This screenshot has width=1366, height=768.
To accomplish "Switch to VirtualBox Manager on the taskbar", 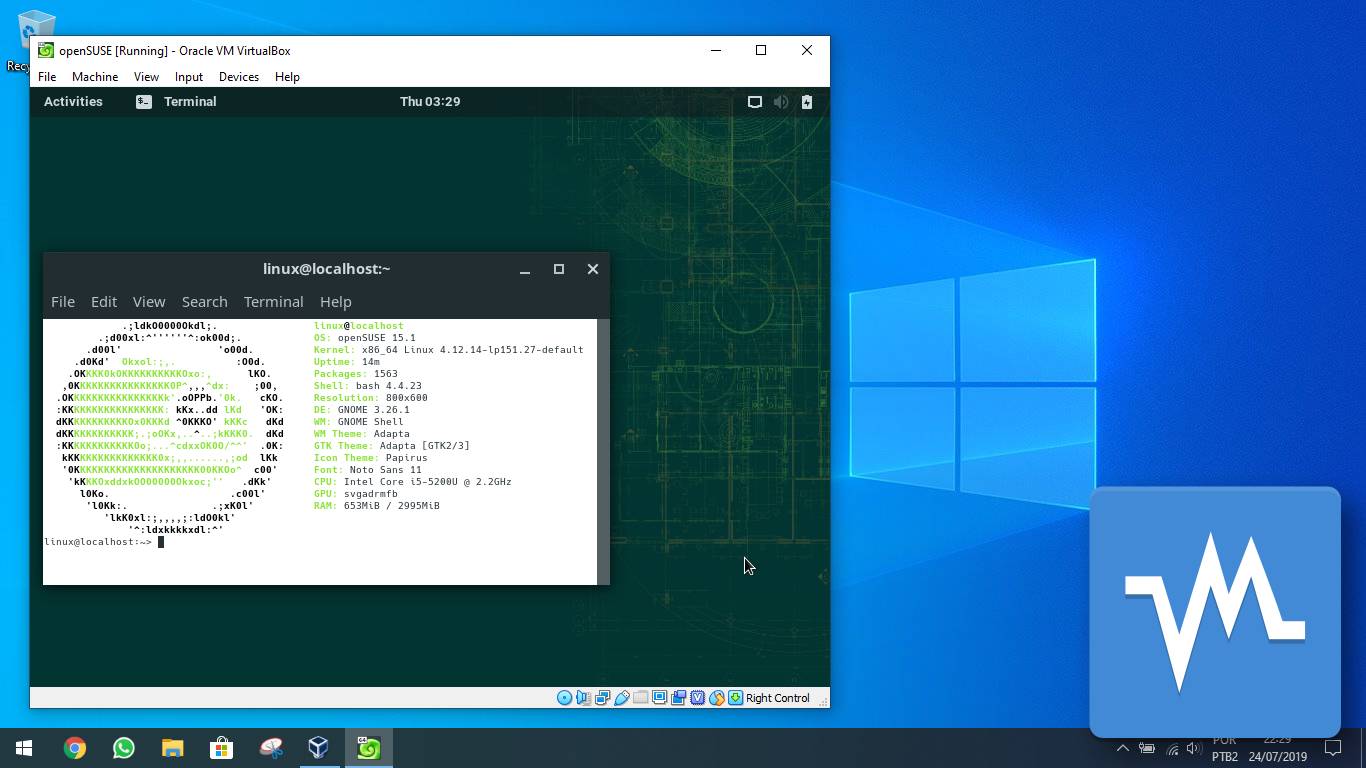I will coord(319,748).
